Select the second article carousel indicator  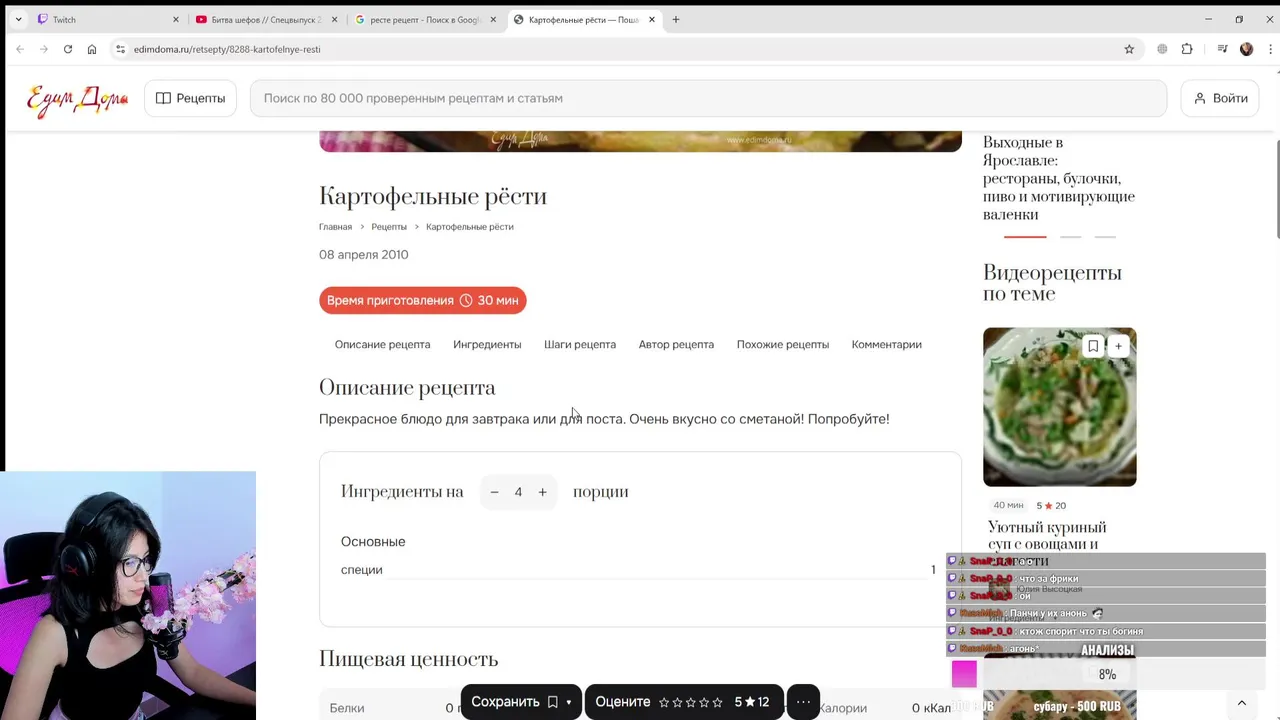(1070, 237)
